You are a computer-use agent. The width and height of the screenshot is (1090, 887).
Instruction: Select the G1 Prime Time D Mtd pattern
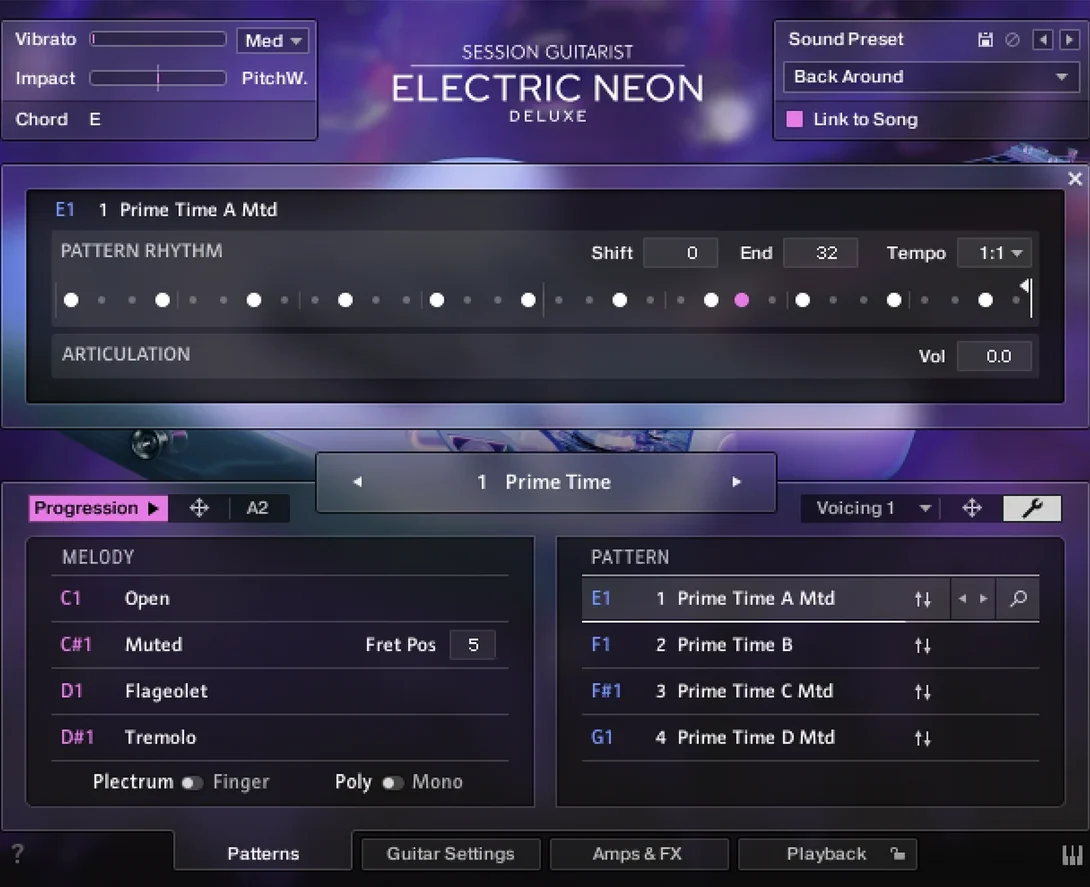click(x=811, y=737)
